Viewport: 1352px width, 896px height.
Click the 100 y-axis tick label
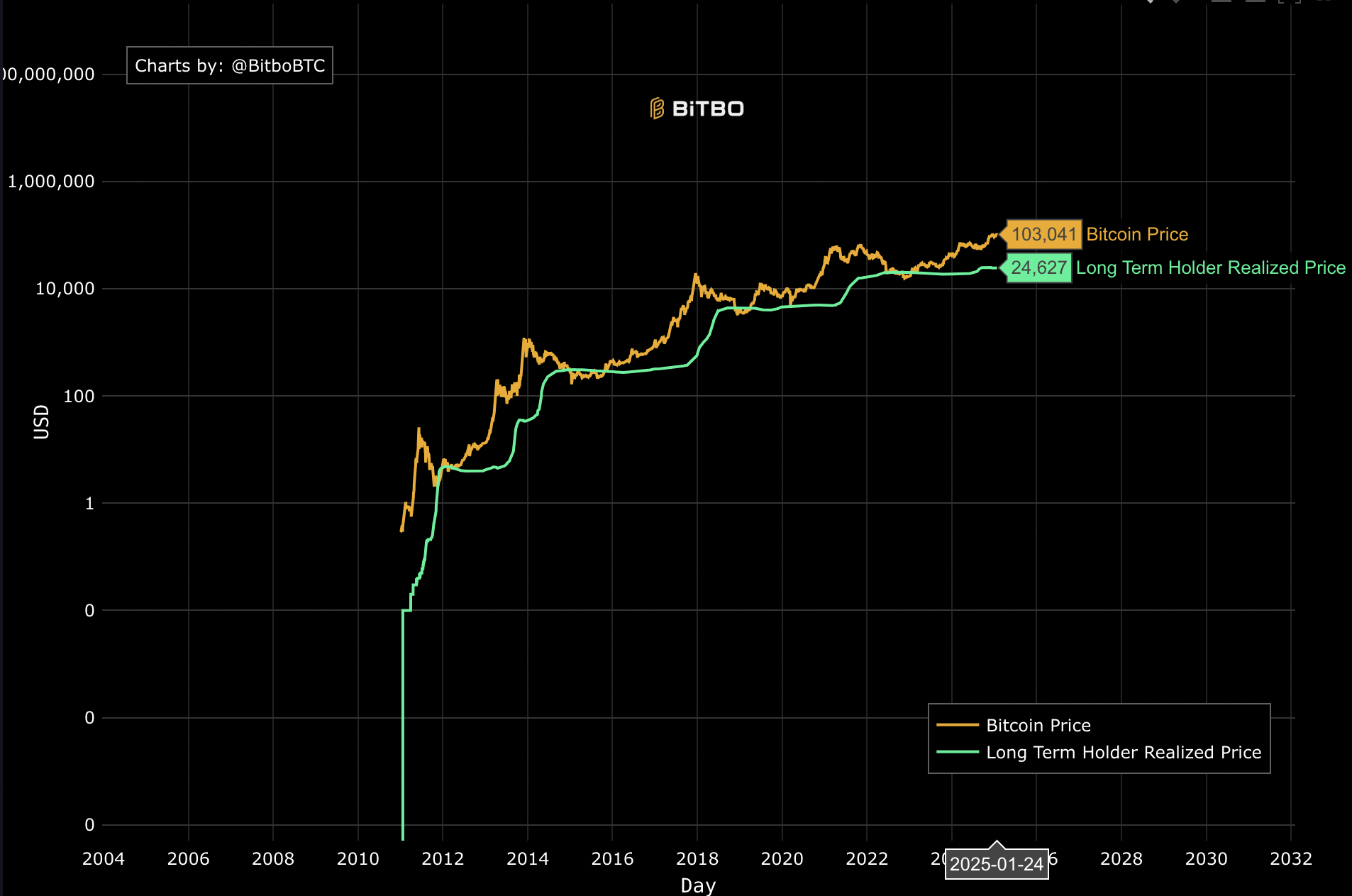point(79,396)
